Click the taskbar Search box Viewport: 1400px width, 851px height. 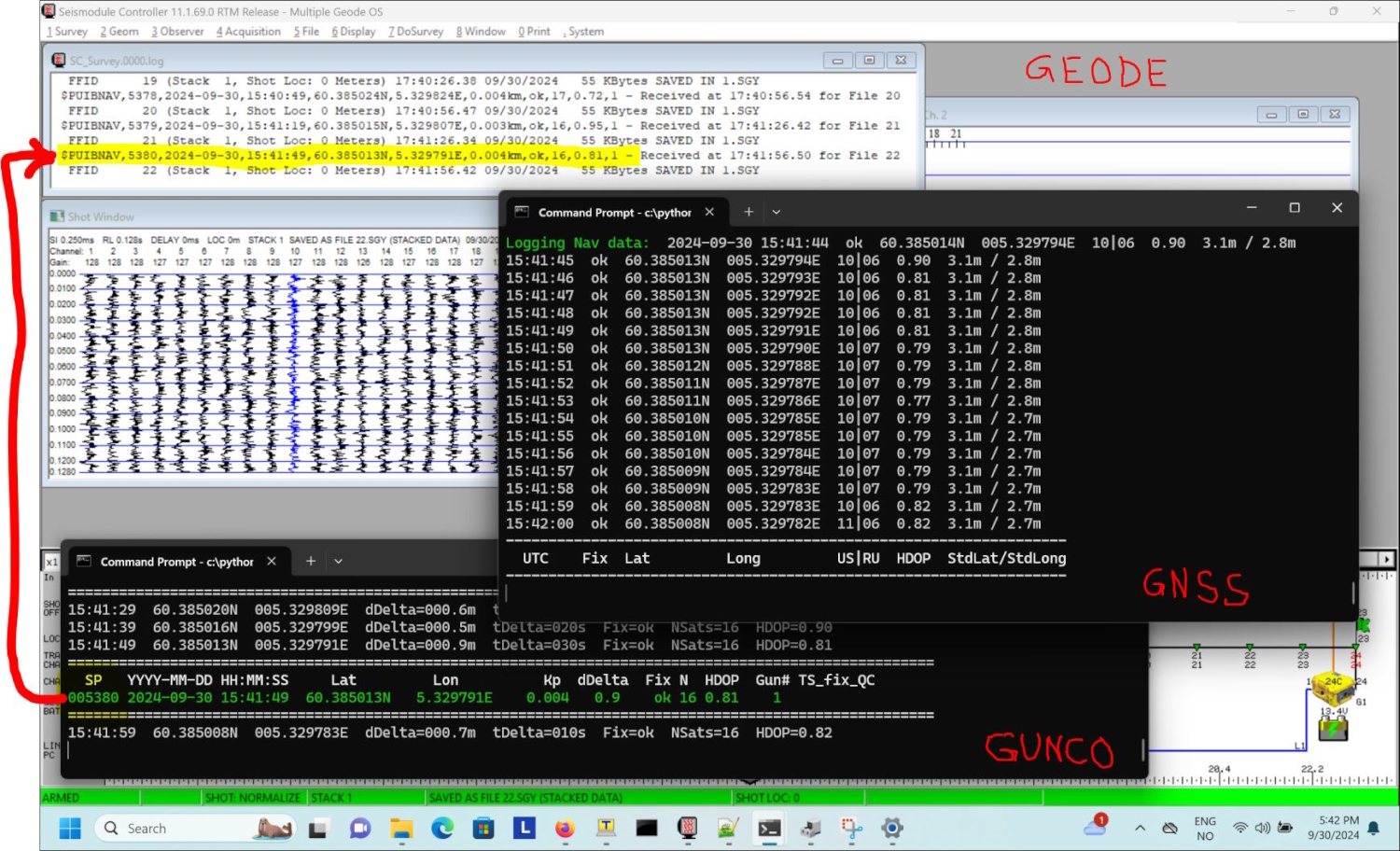(177, 828)
